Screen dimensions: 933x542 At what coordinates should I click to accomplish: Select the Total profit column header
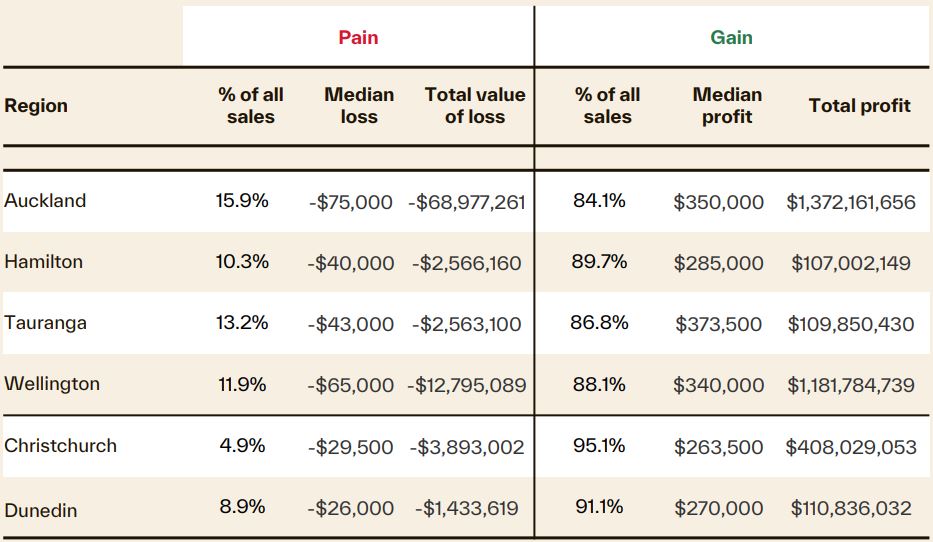coord(859,106)
